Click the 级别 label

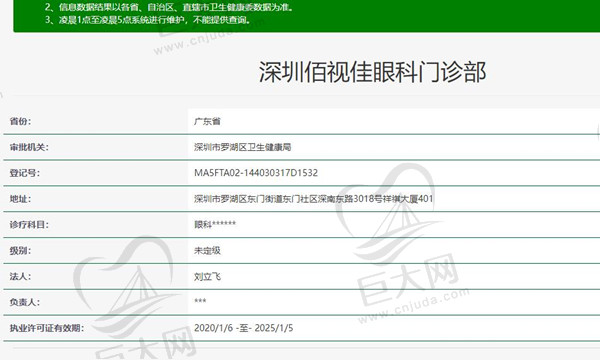(x=20, y=251)
